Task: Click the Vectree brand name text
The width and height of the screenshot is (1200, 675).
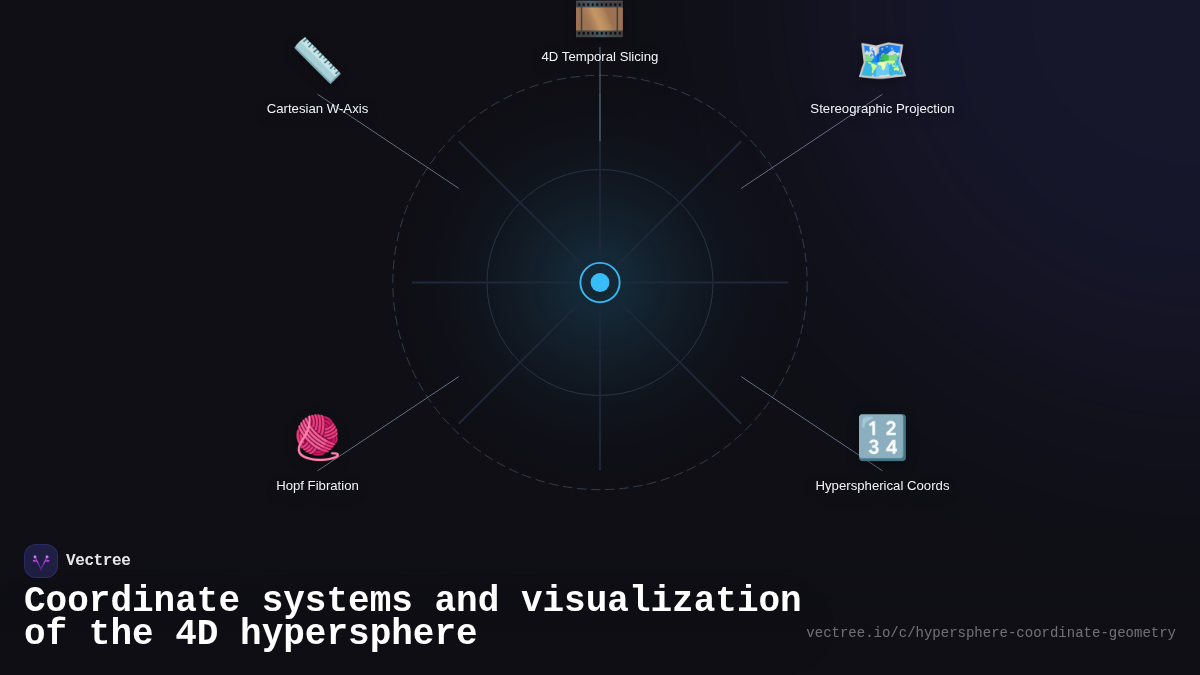Action: pyautogui.click(x=98, y=560)
